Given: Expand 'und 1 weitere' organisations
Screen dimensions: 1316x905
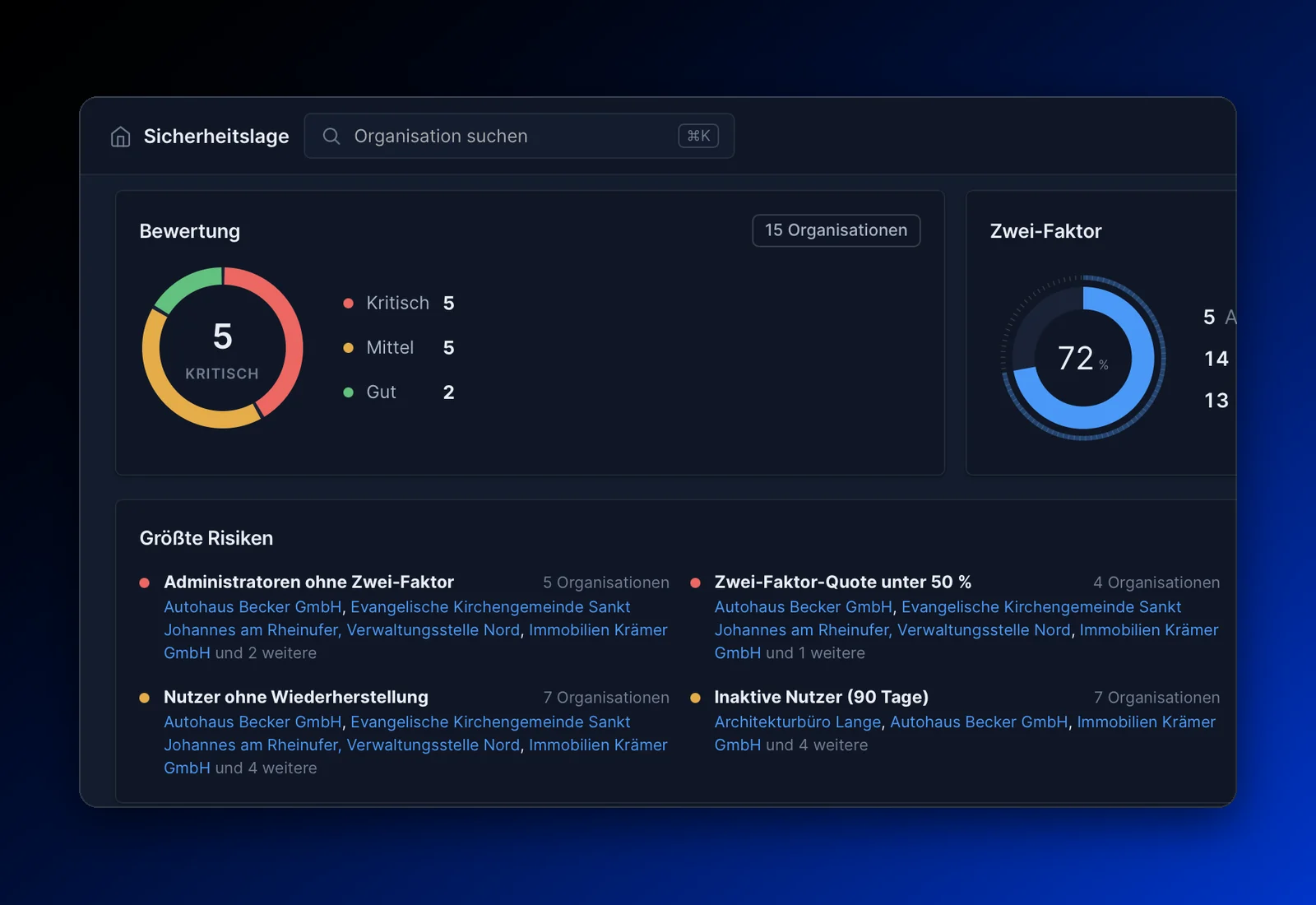Looking at the screenshot, I should pyautogui.click(x=815, y=652).
